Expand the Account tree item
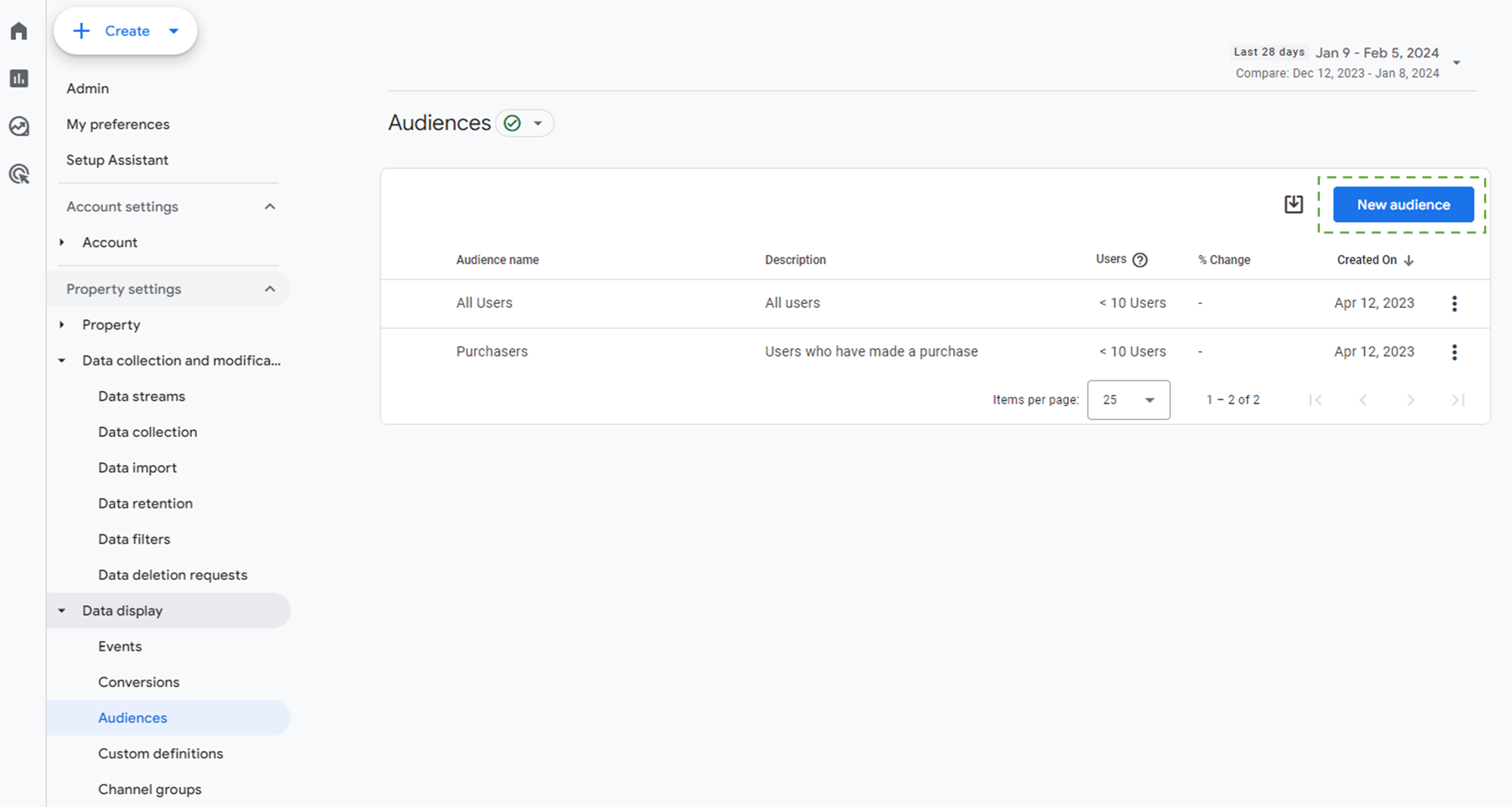The image size is (1512, 807). [x=62, y=242]
